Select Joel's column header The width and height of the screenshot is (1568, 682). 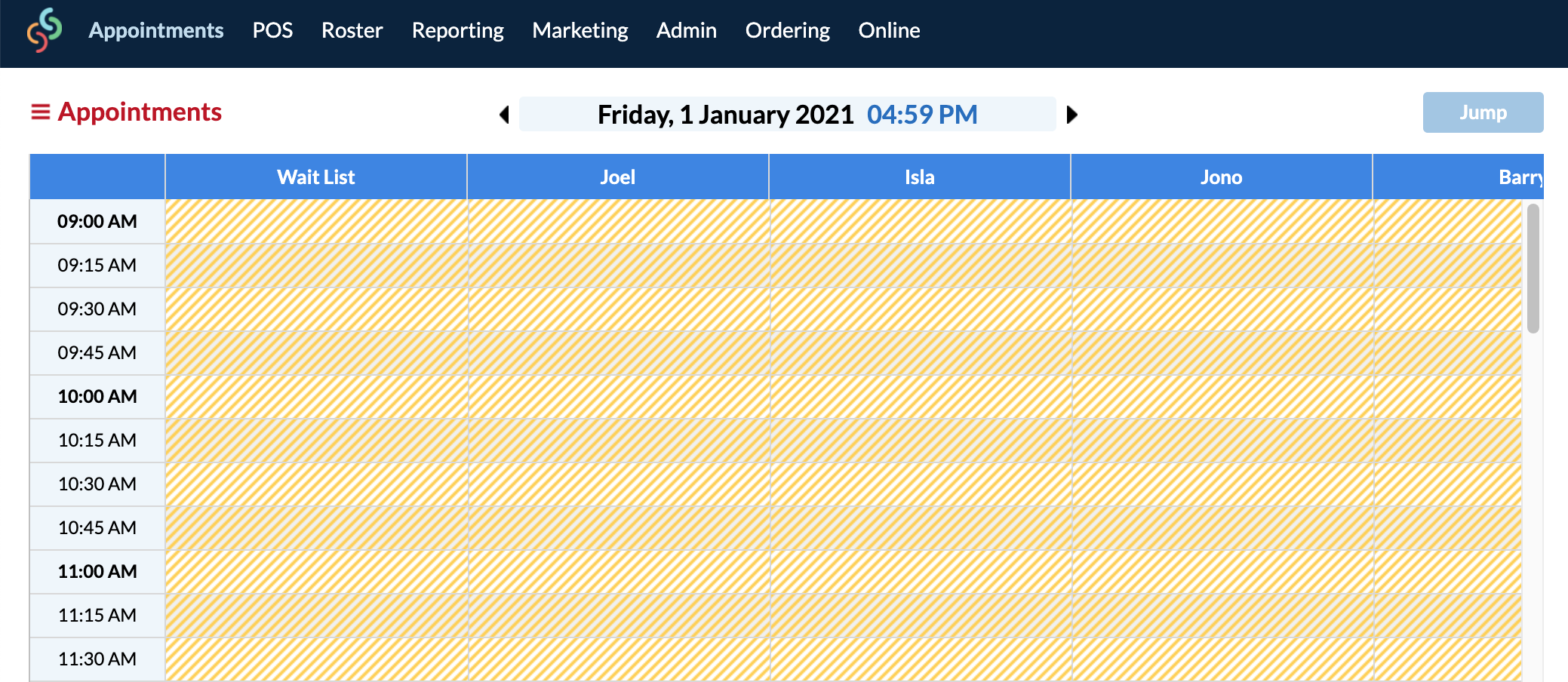(x=617, y=177)
